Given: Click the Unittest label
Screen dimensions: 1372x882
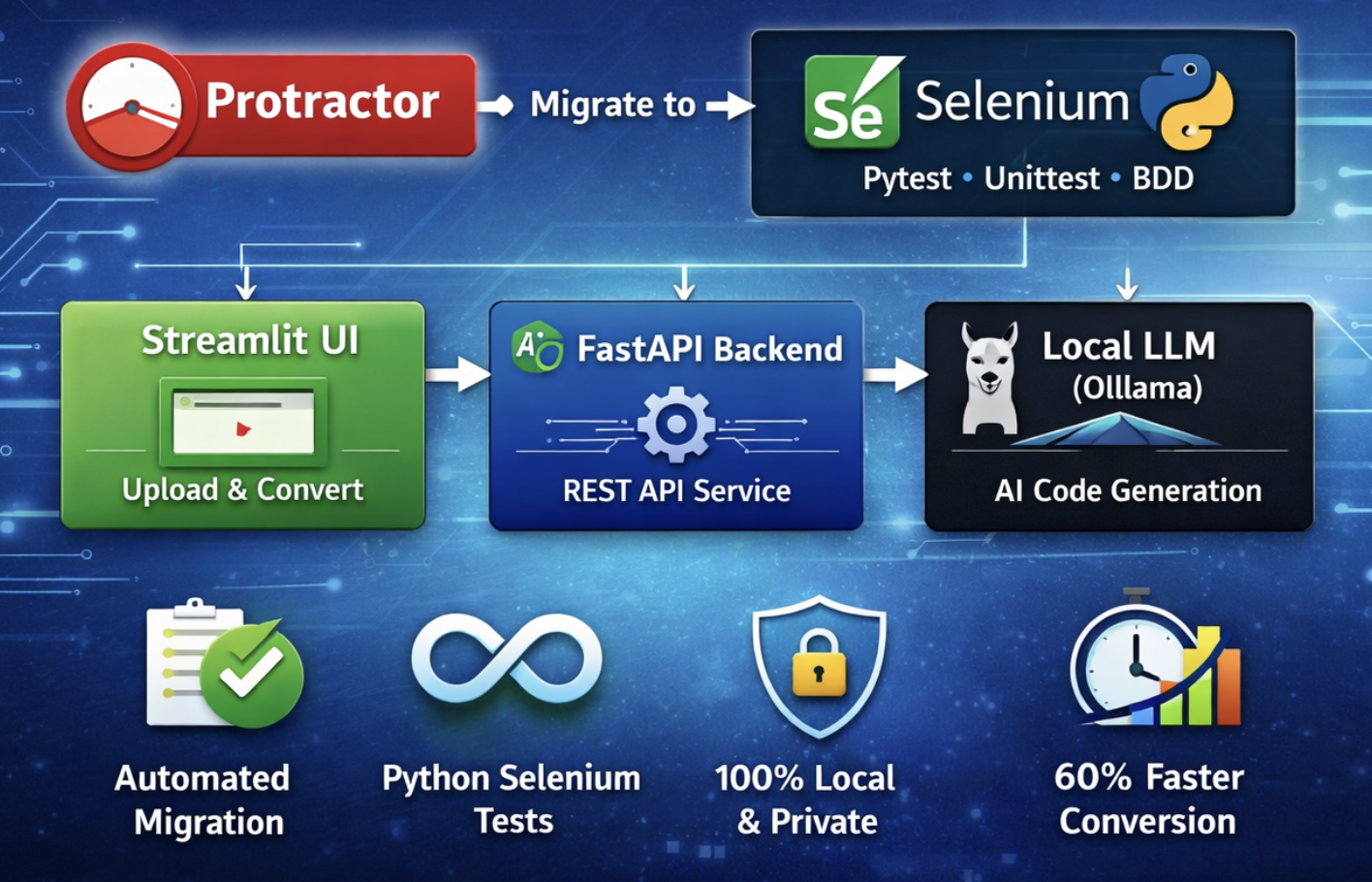Looking at the screenshot, I should 1042,178.
